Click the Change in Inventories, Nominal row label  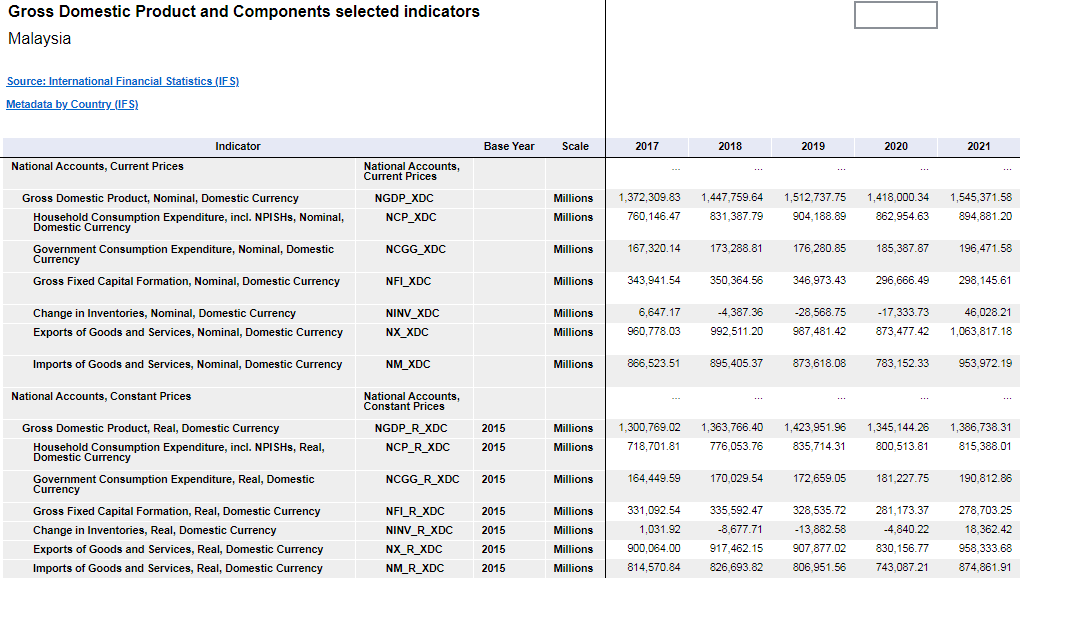click(x=164, y=313)
